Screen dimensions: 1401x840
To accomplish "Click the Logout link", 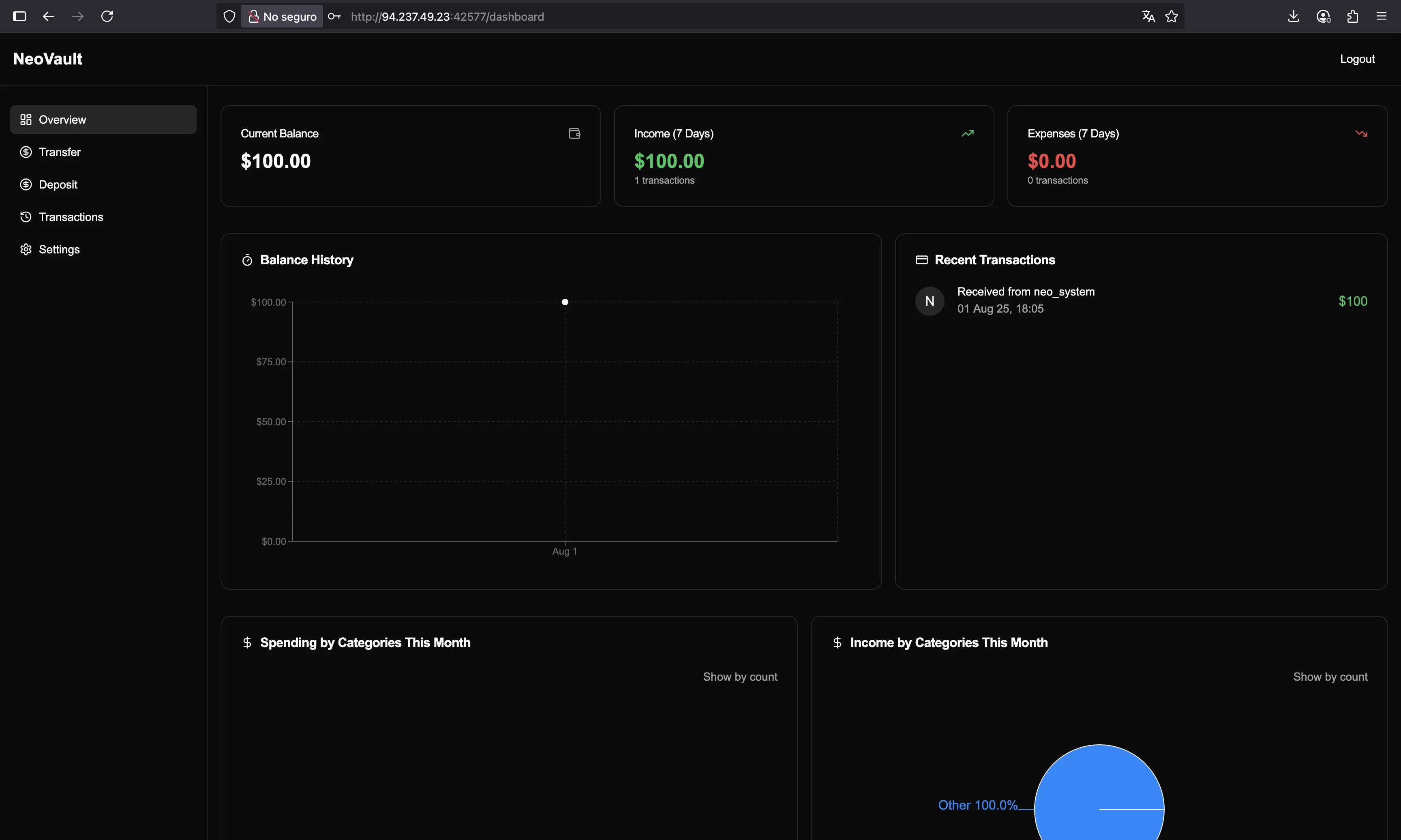I will click(1357, 59).
